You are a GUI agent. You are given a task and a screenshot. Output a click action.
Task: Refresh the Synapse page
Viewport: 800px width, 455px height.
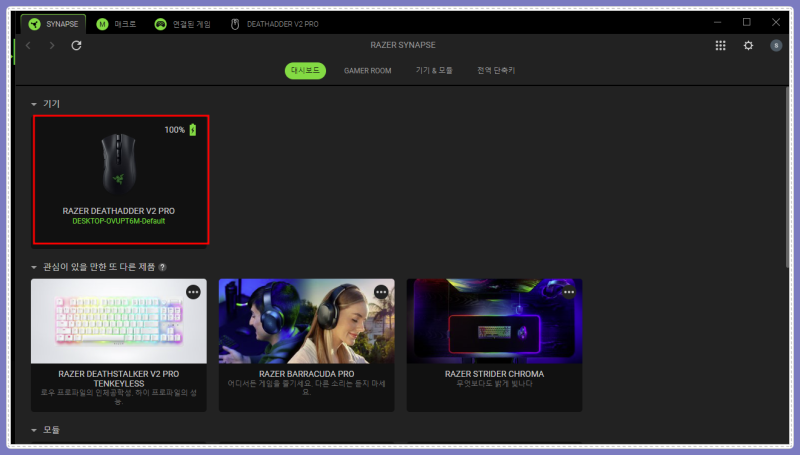click(76, 45)
